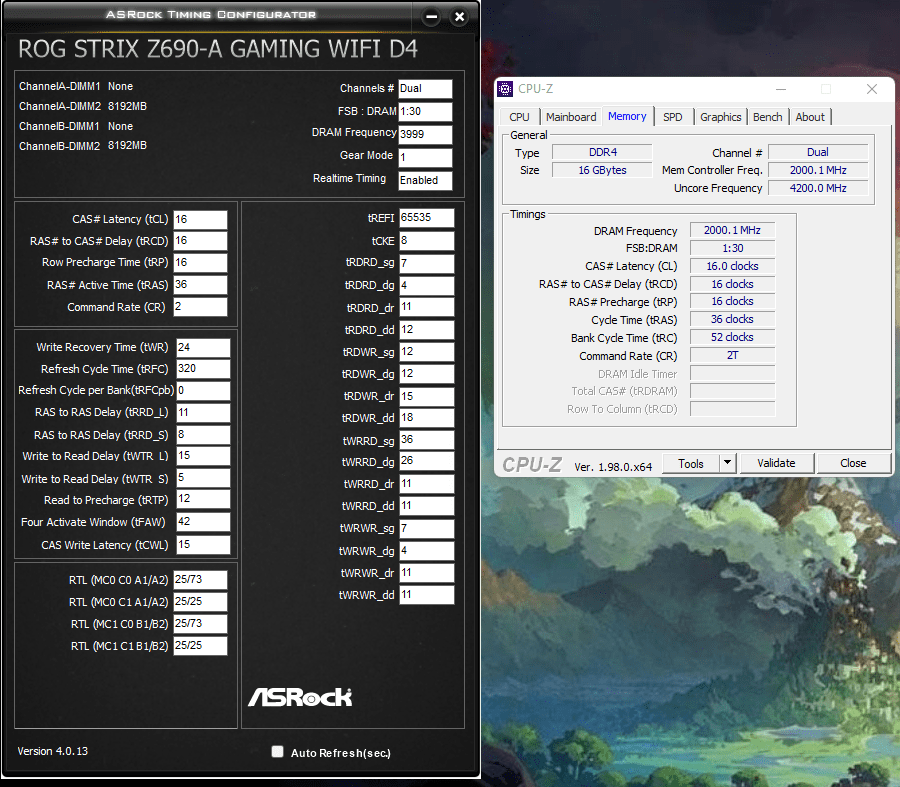
Task: Select the tWTR_S value field
Action: click(x=203, y=478)
